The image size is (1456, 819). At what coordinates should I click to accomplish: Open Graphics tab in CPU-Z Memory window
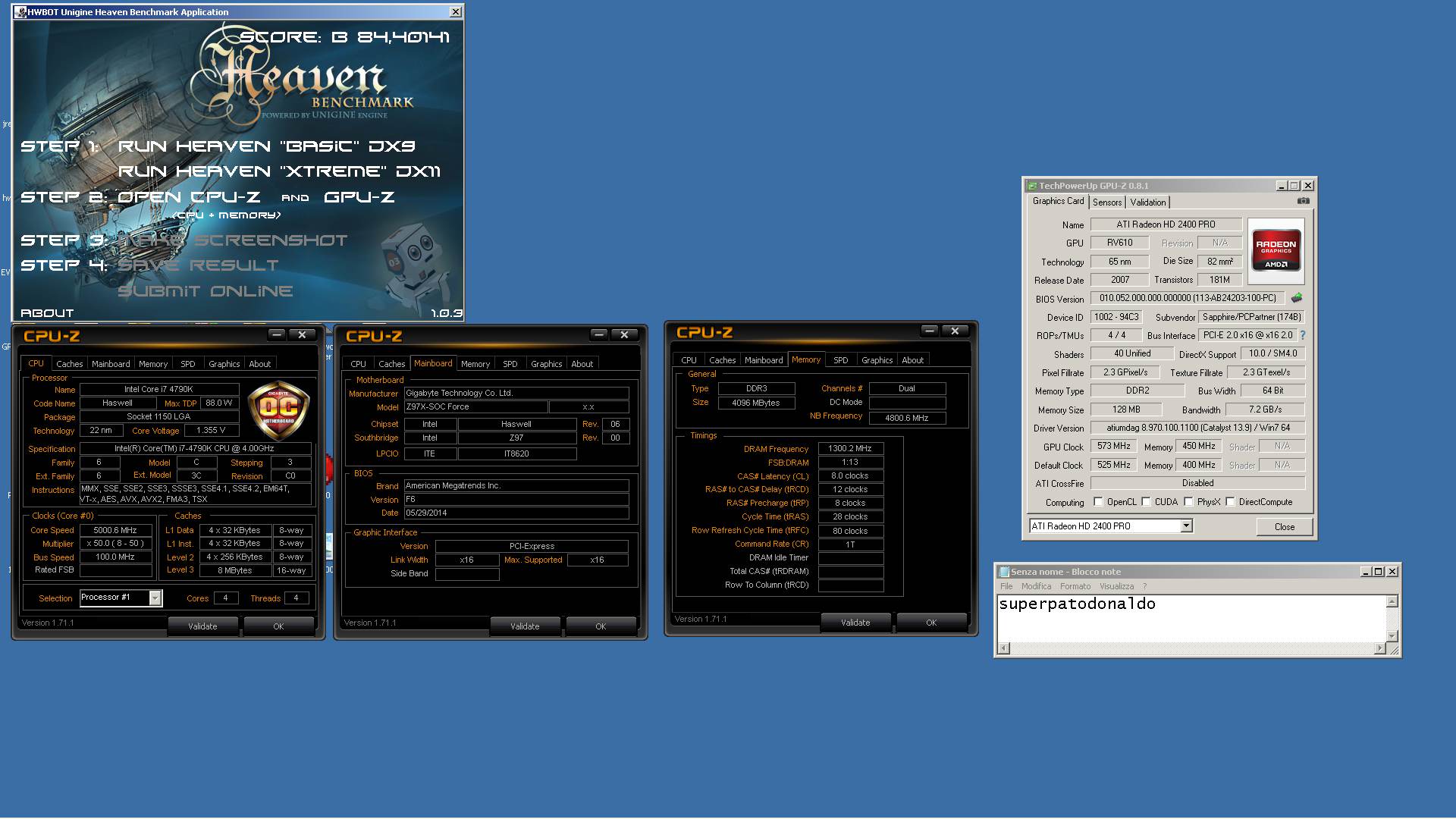pos(877,360)
